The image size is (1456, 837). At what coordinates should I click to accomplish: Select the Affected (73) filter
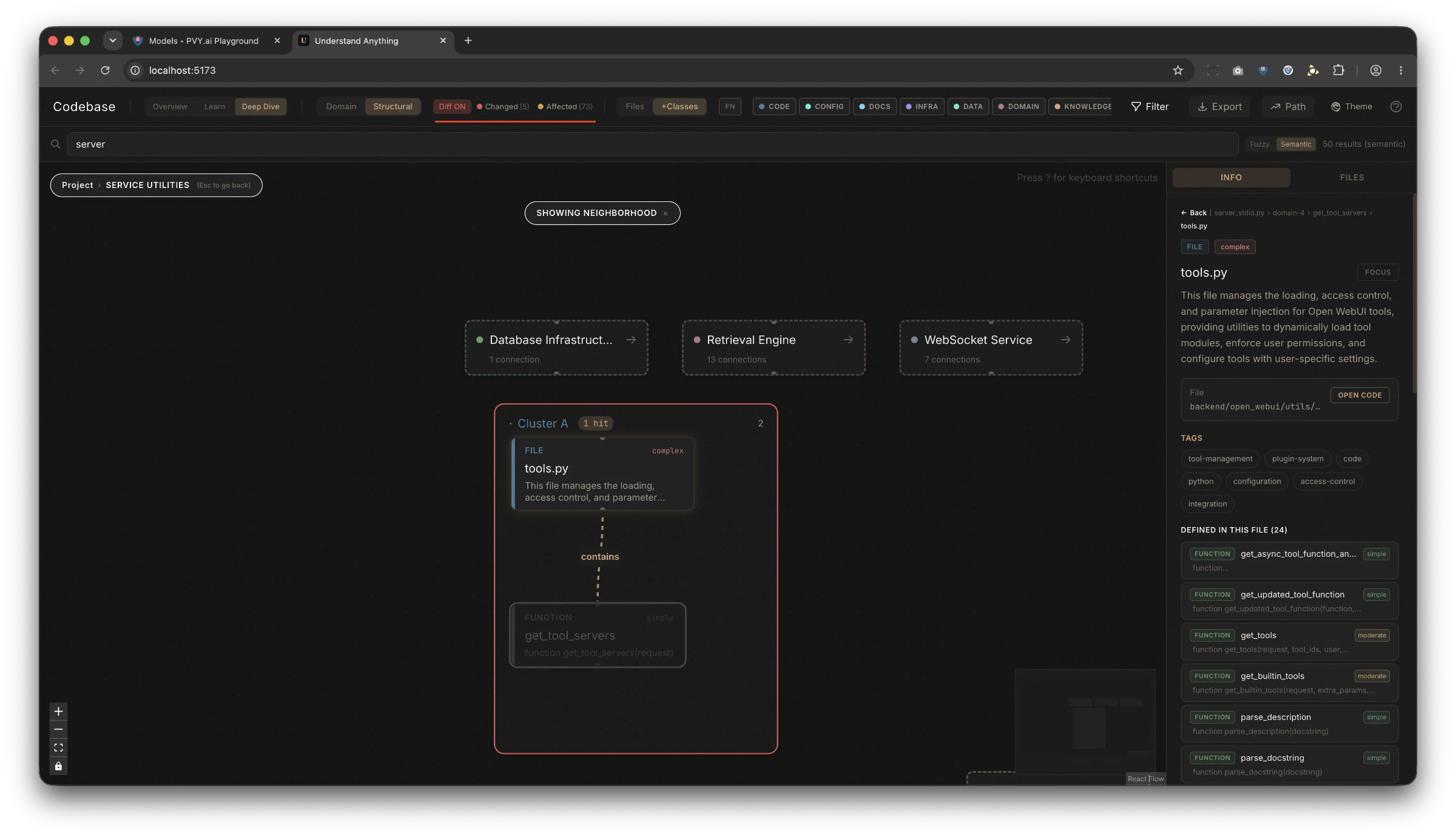click(x=565, y=107)
